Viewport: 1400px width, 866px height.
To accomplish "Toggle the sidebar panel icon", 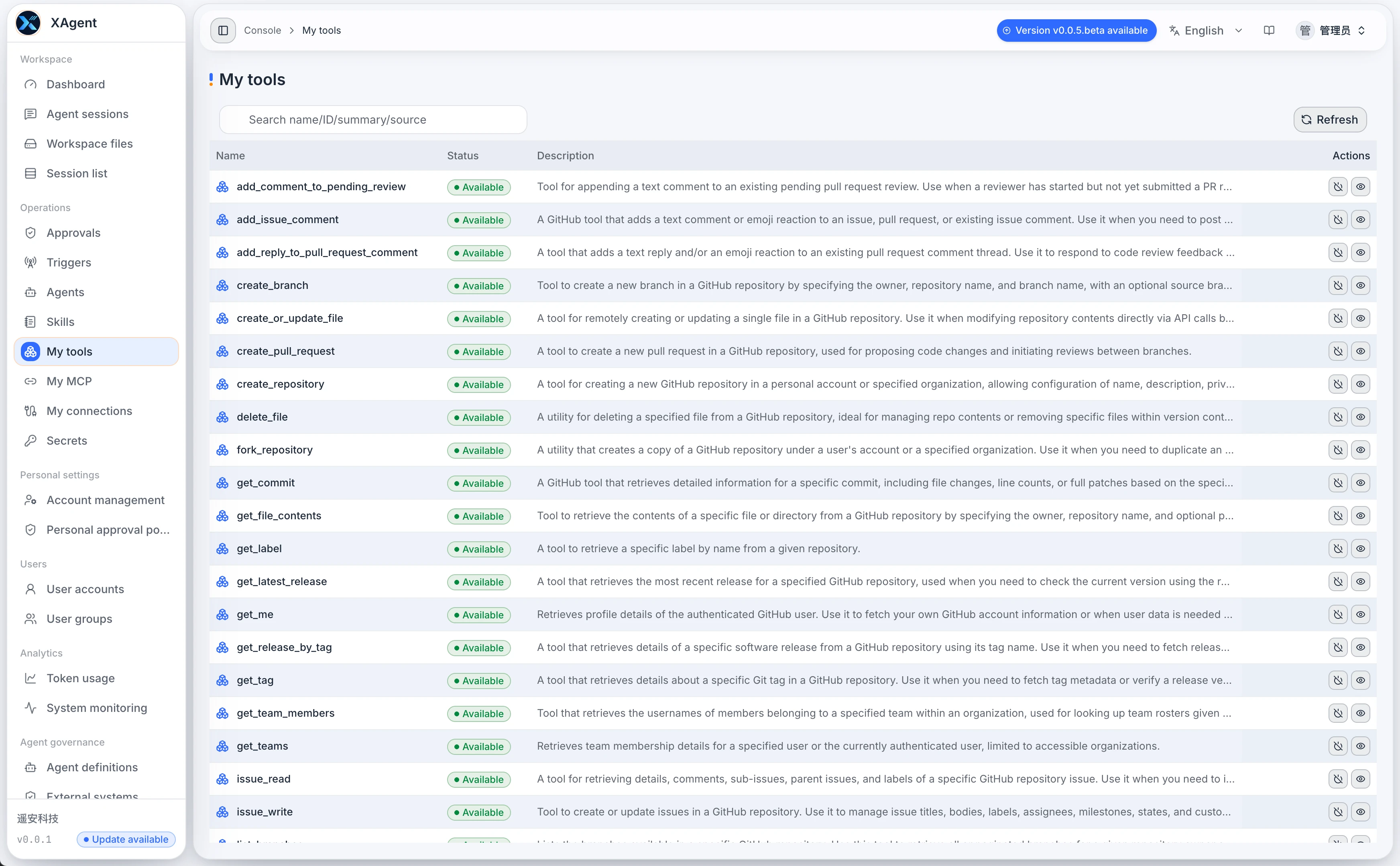I will 223,30.
